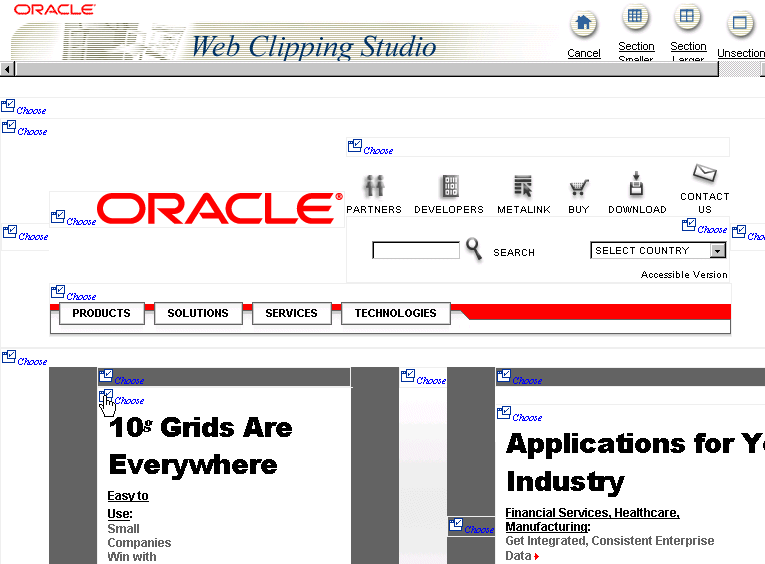765x564 pixels.
Task: Open the SELECT COUNTRY dropdown
Action: click(x=658, y=251)
